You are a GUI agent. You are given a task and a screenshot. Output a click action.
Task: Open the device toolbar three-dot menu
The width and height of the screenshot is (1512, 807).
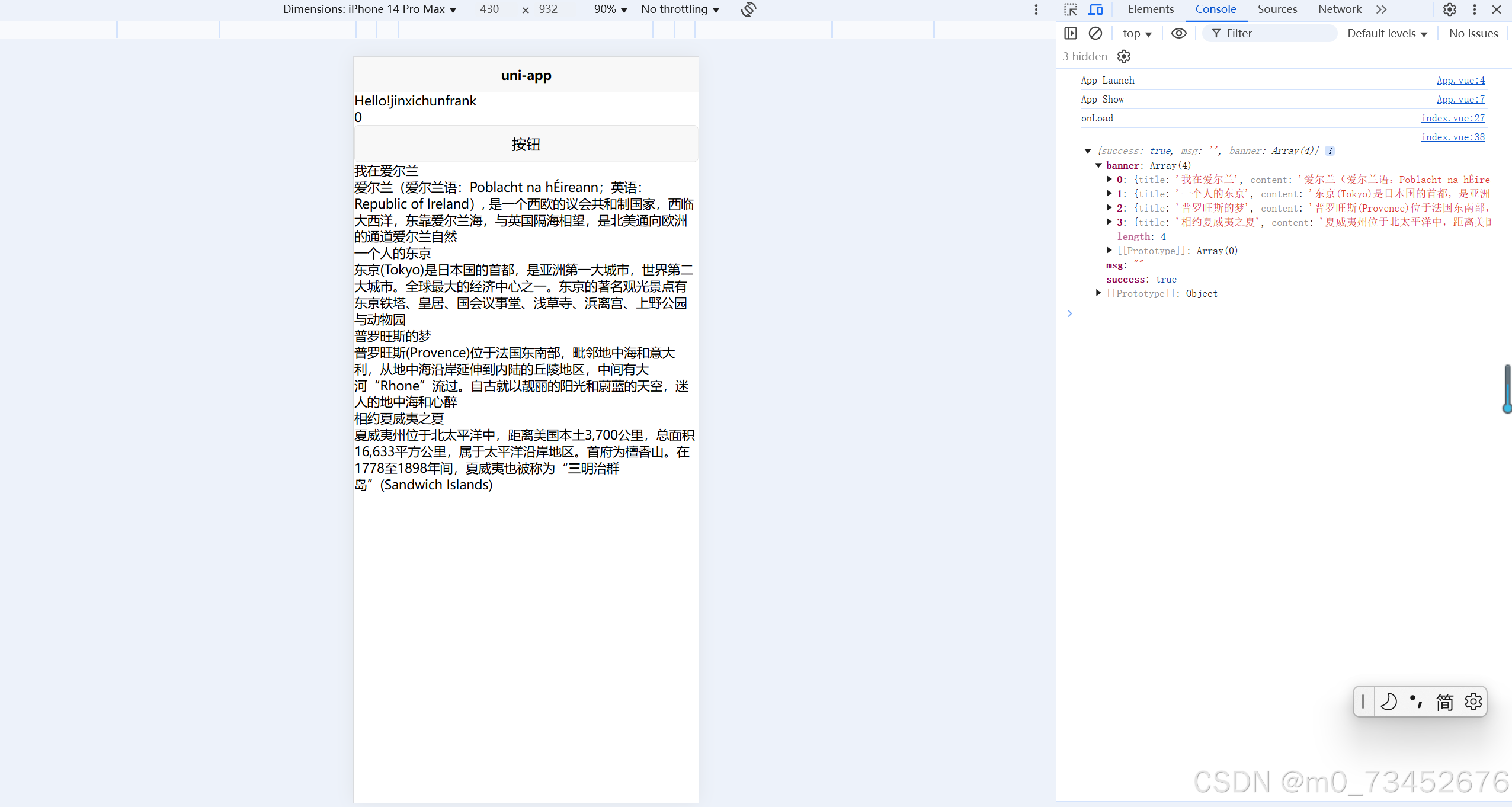point(1036,9)
